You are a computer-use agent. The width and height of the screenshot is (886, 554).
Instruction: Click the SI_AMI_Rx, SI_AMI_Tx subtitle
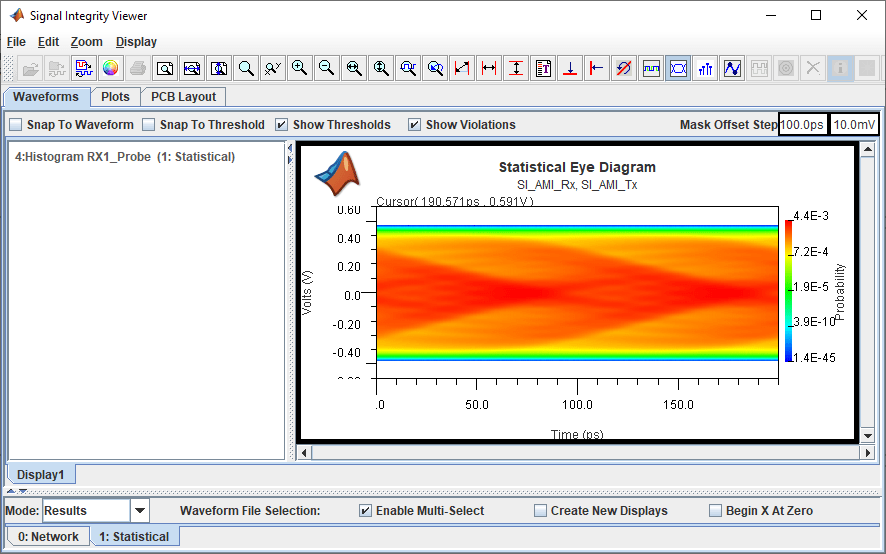(x=577, y=185)
